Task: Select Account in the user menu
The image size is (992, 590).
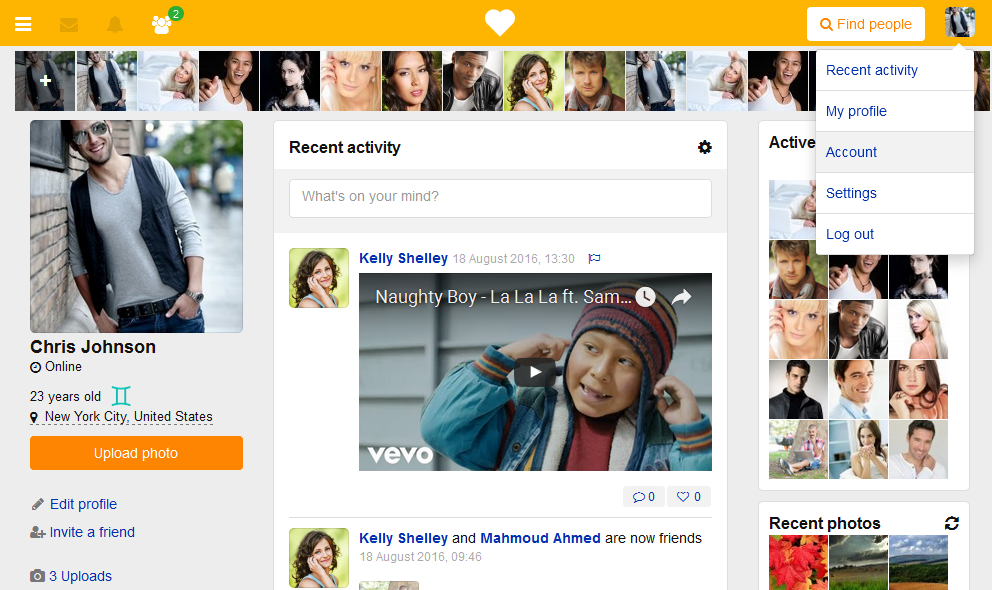Action: point(895,152)
